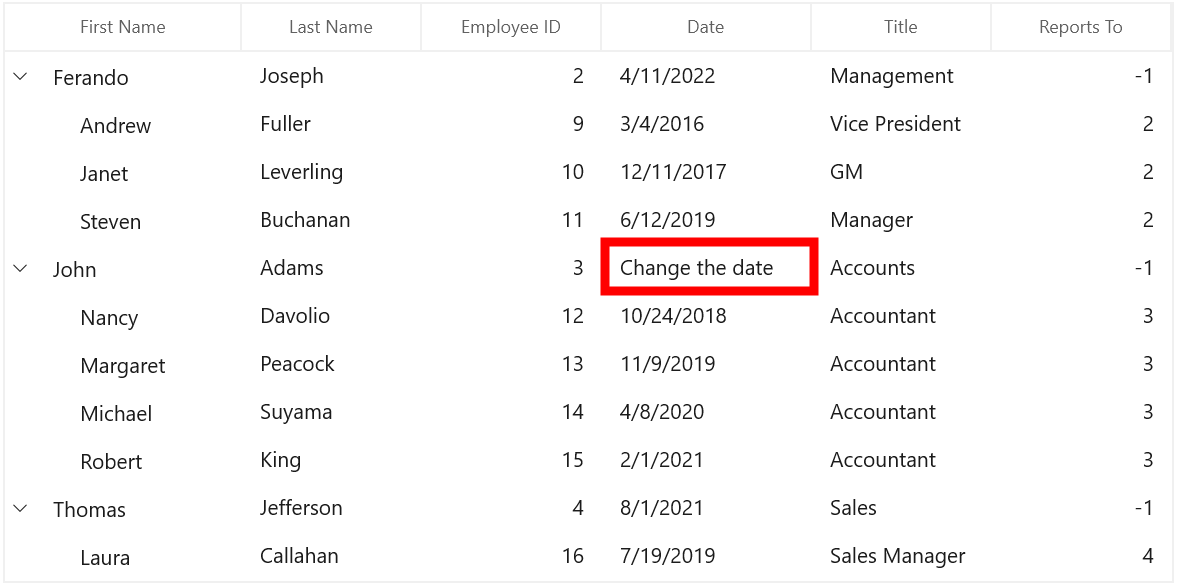Collapse the John row
Viewport: 1177px width, 586px height.
click(20, 269)
